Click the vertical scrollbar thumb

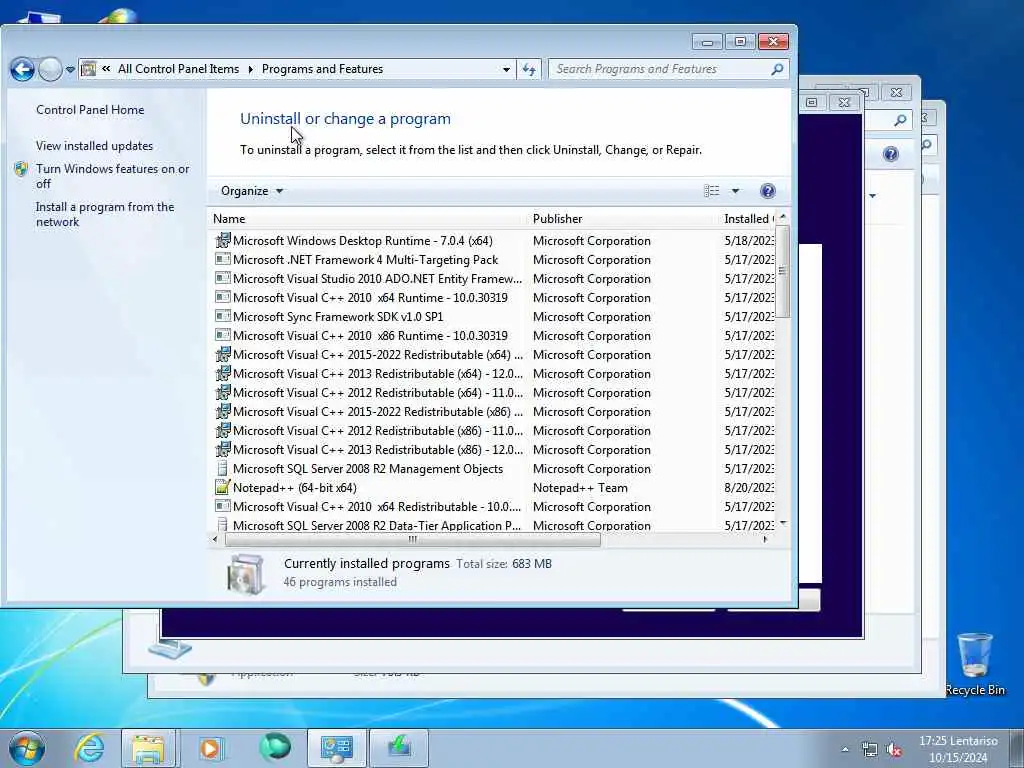tap(783, 271)
